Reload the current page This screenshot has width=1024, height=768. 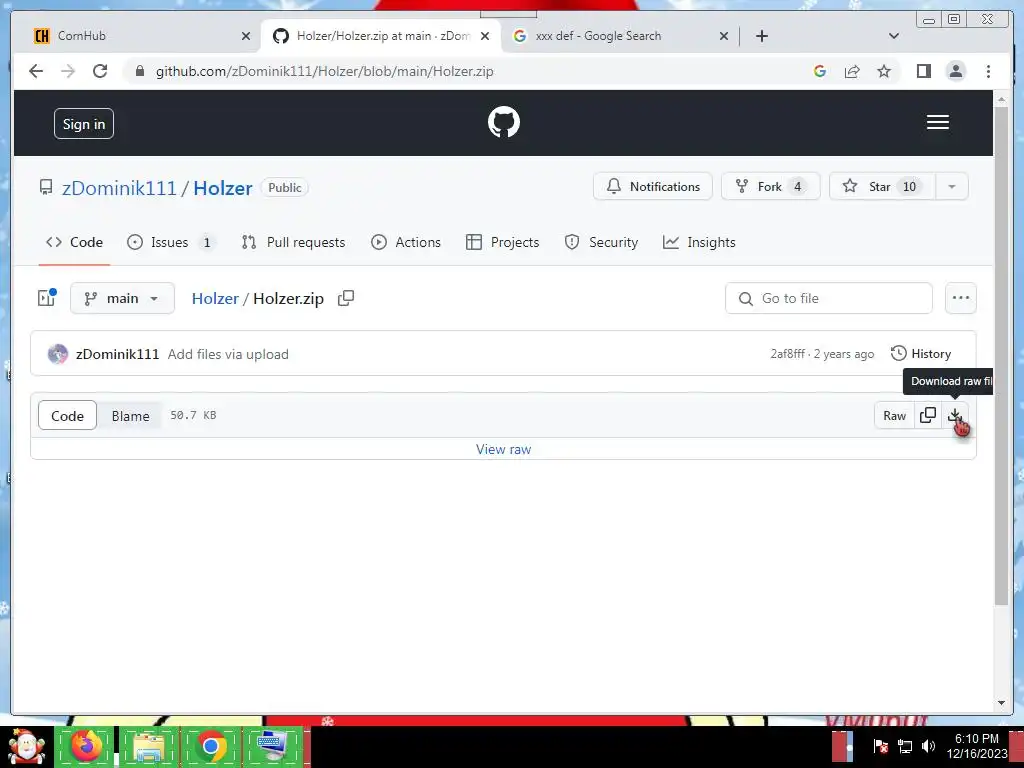[100, 71]
